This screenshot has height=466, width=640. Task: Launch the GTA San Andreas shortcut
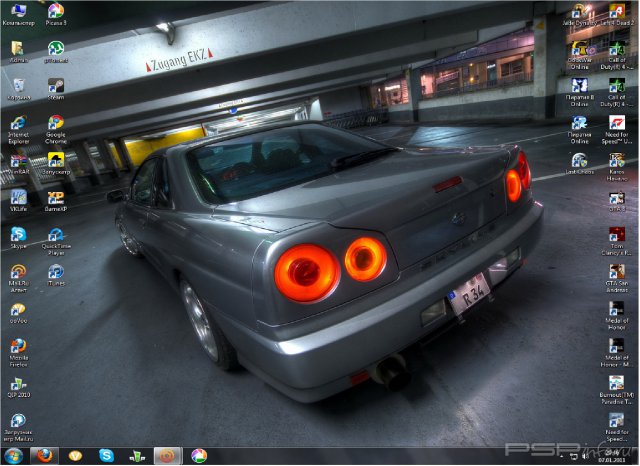pos(617,271)
